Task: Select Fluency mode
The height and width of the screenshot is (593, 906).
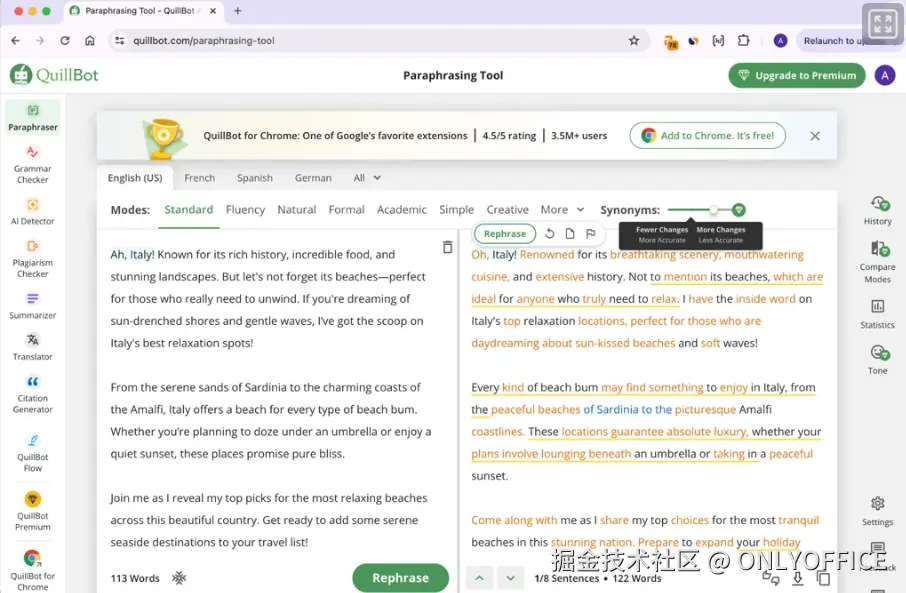Action: [x=245, y=210]
